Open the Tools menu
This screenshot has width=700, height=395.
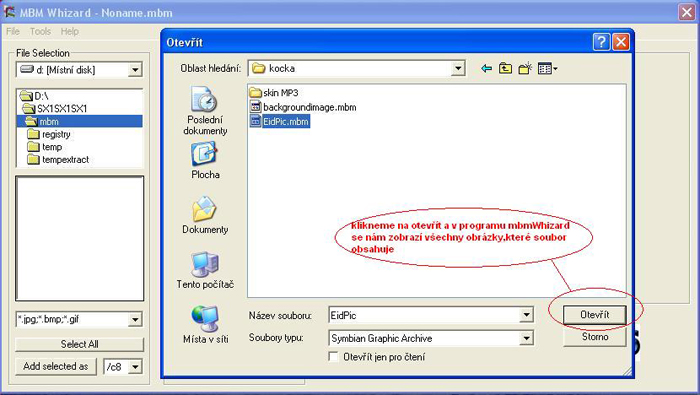(x=40, y=31)
